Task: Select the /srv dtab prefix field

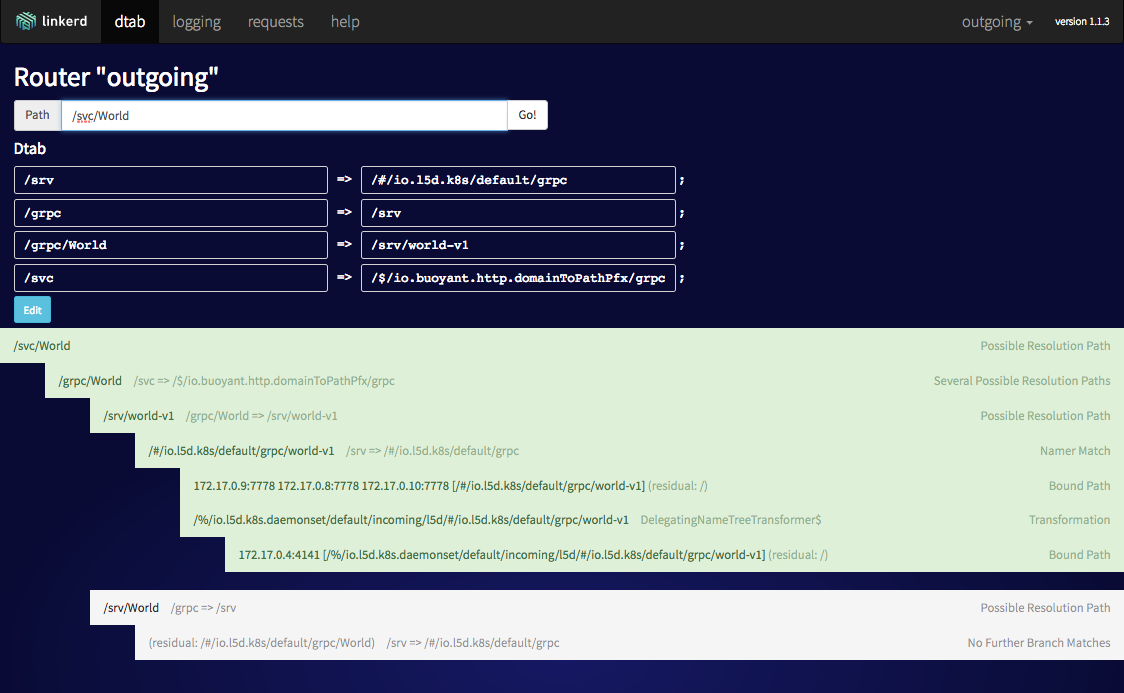Action: 170,179
